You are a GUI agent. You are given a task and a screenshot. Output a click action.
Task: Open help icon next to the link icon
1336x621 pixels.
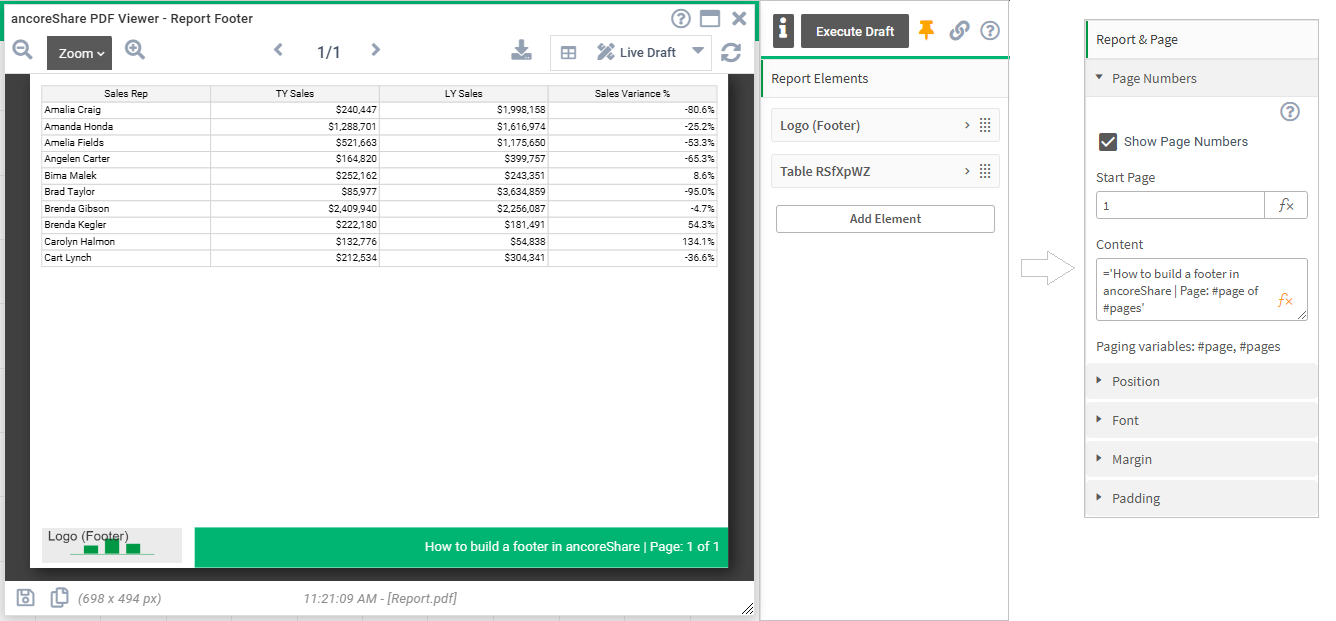click(x=990, y=31)
